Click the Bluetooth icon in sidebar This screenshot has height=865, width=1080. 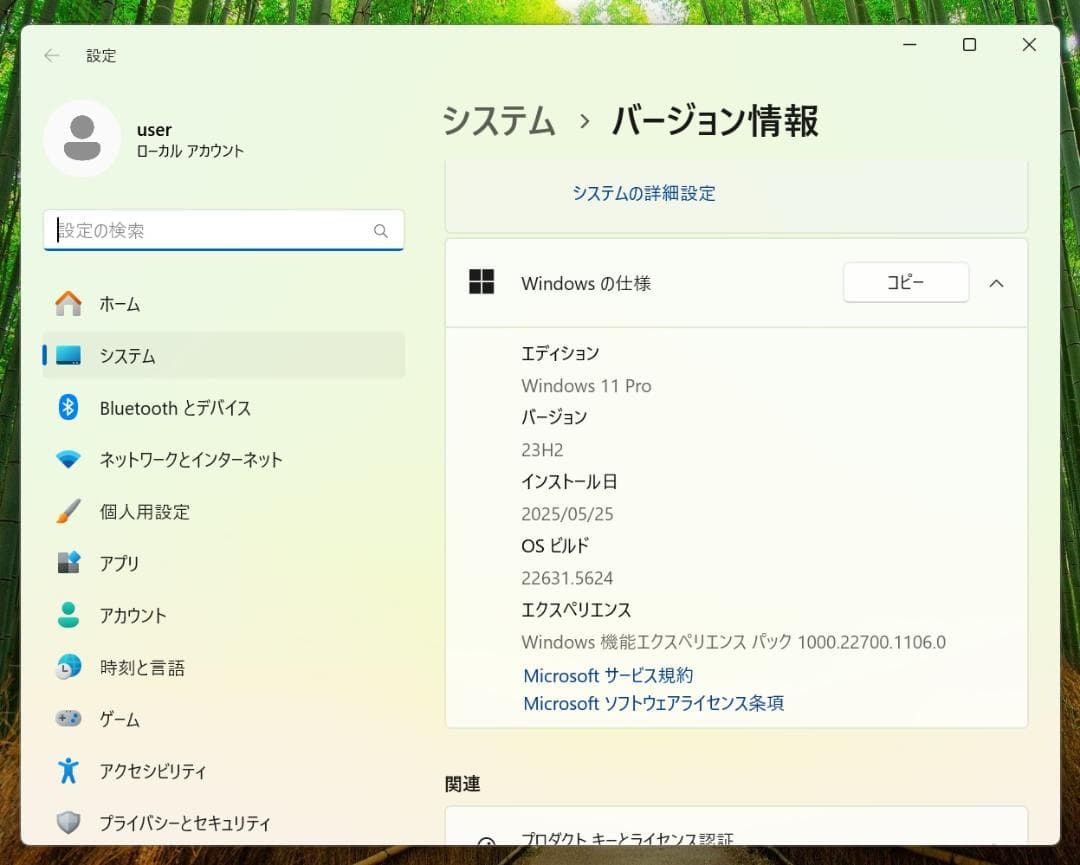click(x=68, y=408)
